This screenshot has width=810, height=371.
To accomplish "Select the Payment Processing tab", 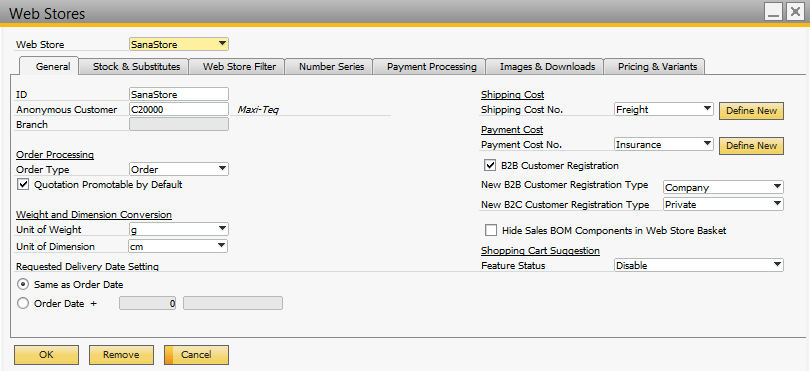I will (431, 67).
